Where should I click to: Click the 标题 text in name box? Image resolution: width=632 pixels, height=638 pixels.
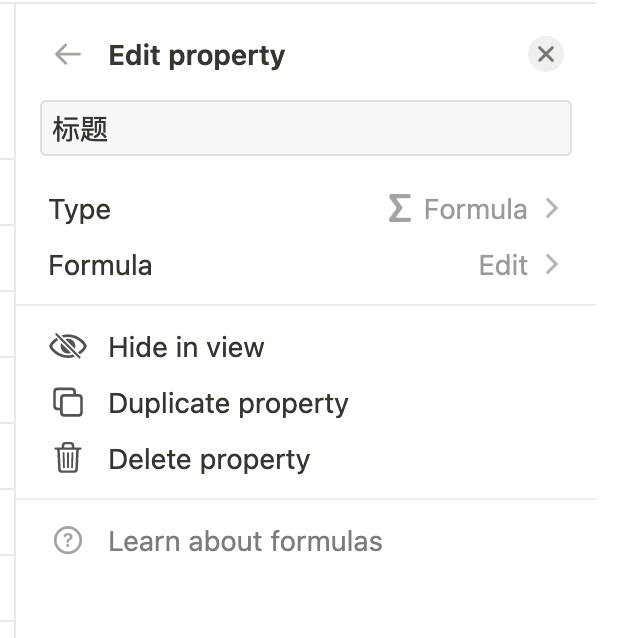pyautogui.click(x=81, y=129)
